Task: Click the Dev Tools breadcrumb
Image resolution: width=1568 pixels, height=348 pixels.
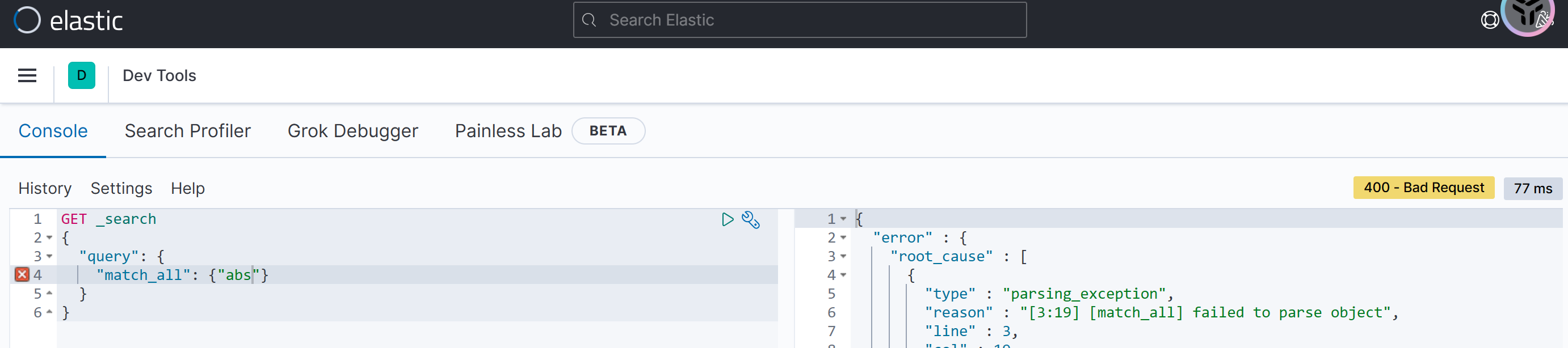Action: coord(159,75)
